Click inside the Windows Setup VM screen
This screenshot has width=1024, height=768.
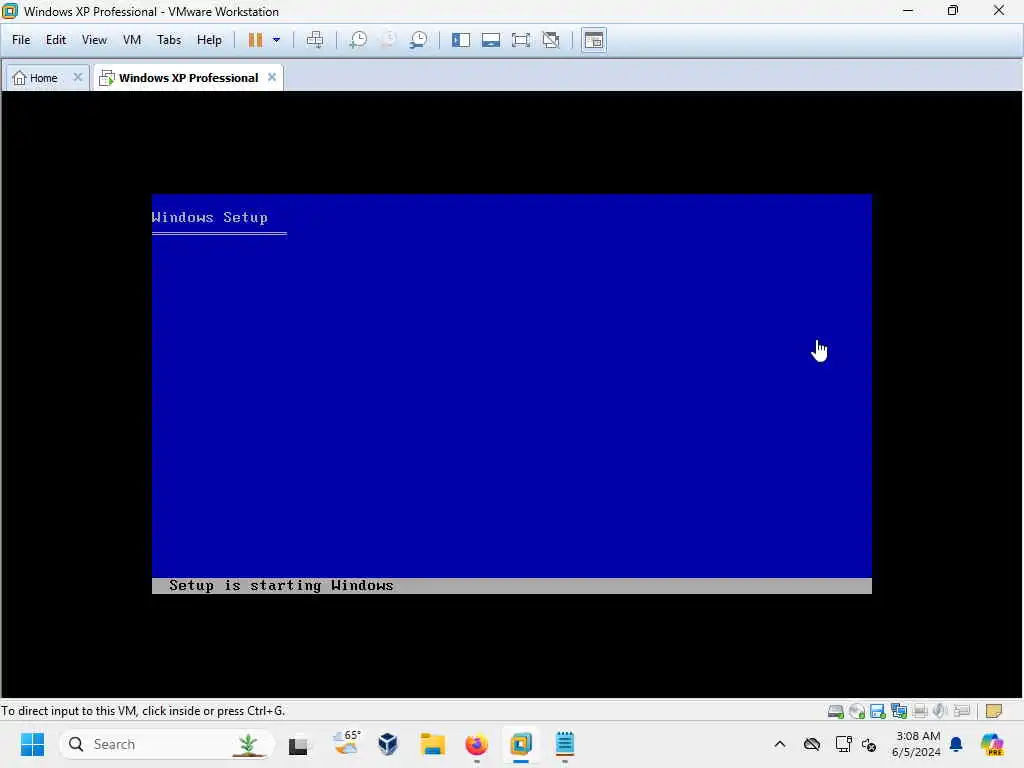(511, 394)
